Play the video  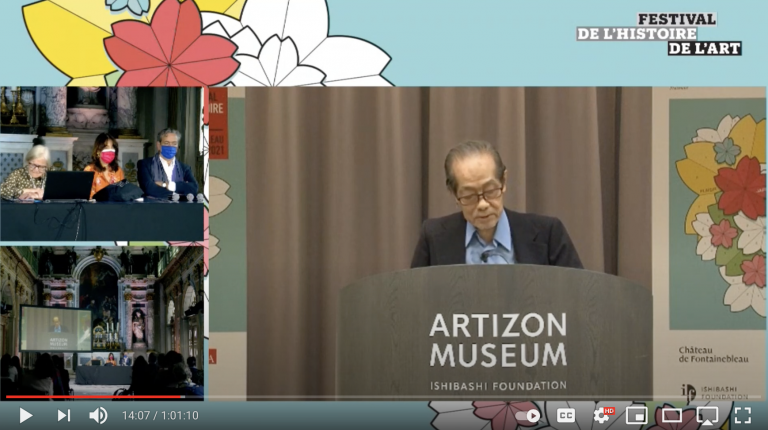(x=25, y=416)
